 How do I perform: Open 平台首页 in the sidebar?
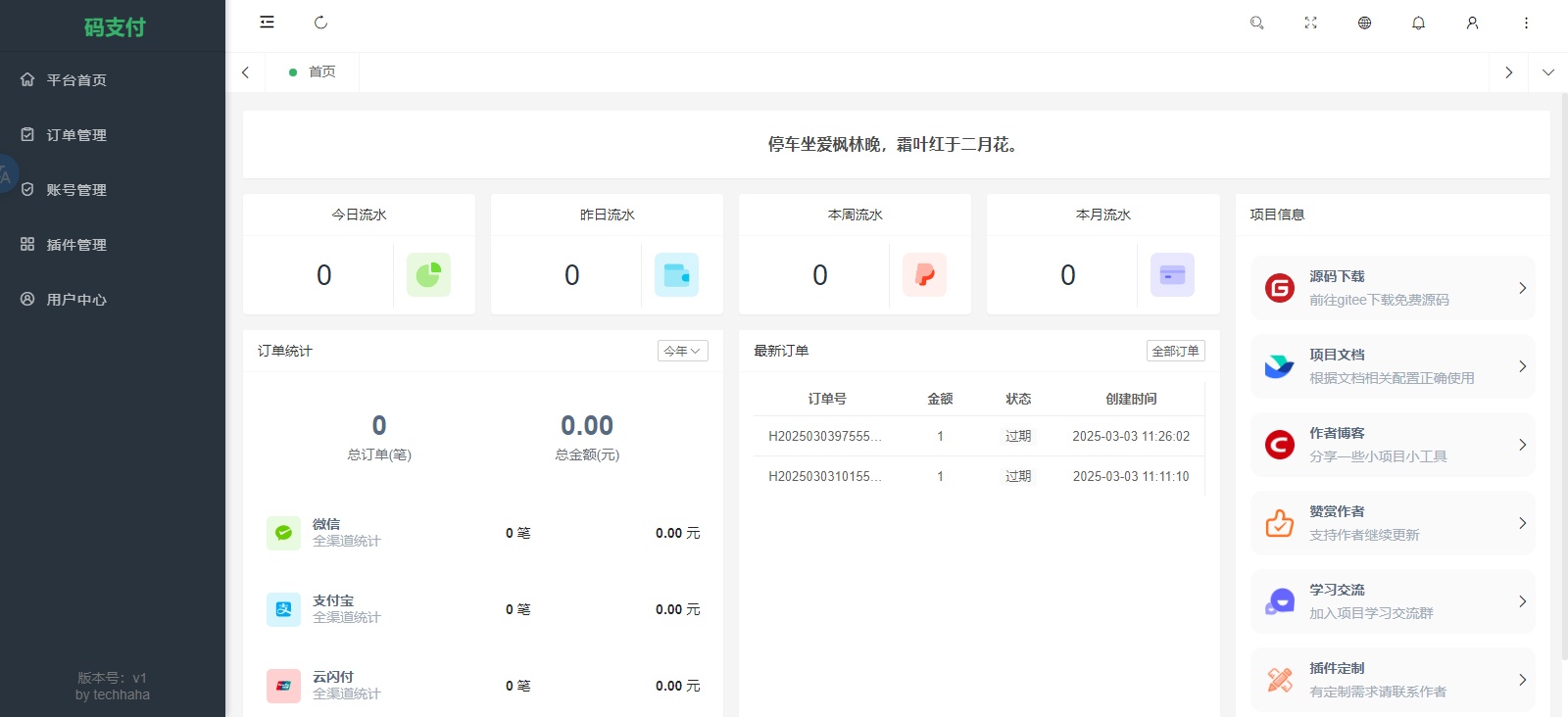coord(113,79)
